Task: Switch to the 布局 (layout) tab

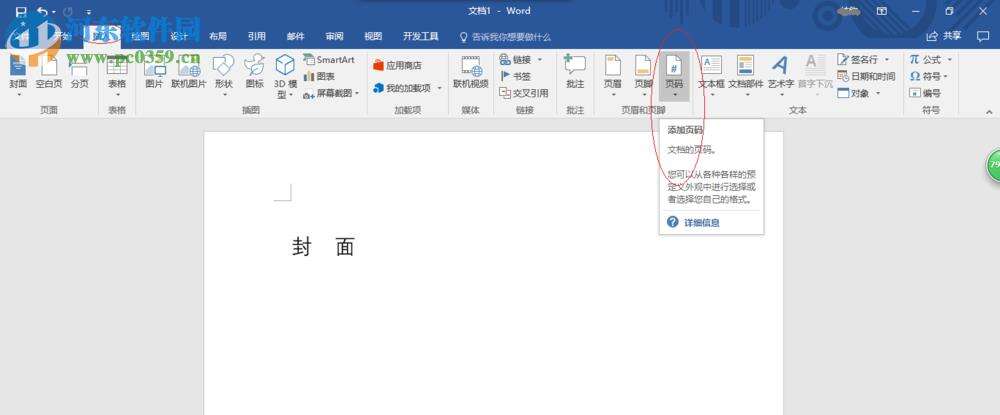Action: [x=217, y=36]
